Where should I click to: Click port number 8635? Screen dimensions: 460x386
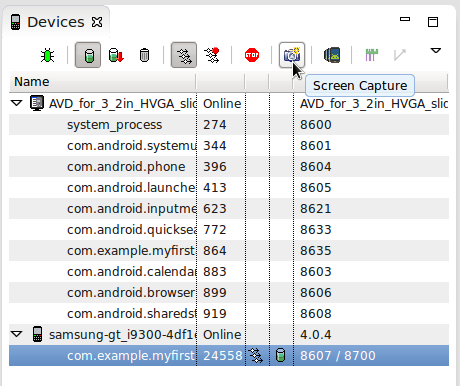coord(316,251)
